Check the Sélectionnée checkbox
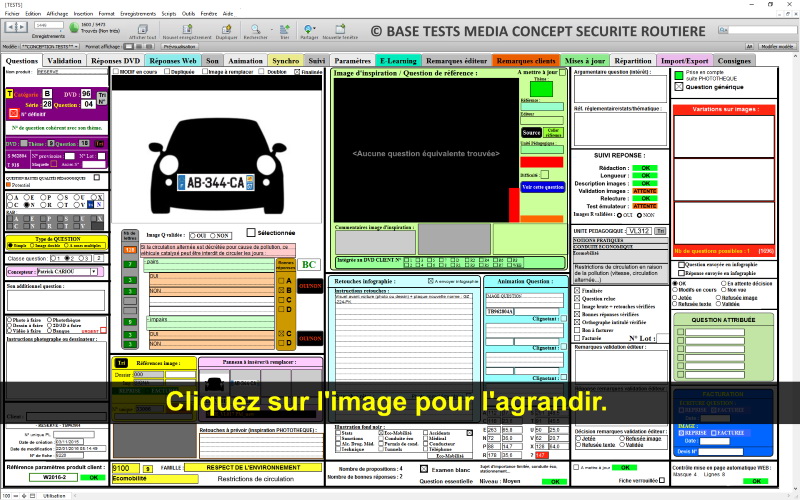 point(251,233)
